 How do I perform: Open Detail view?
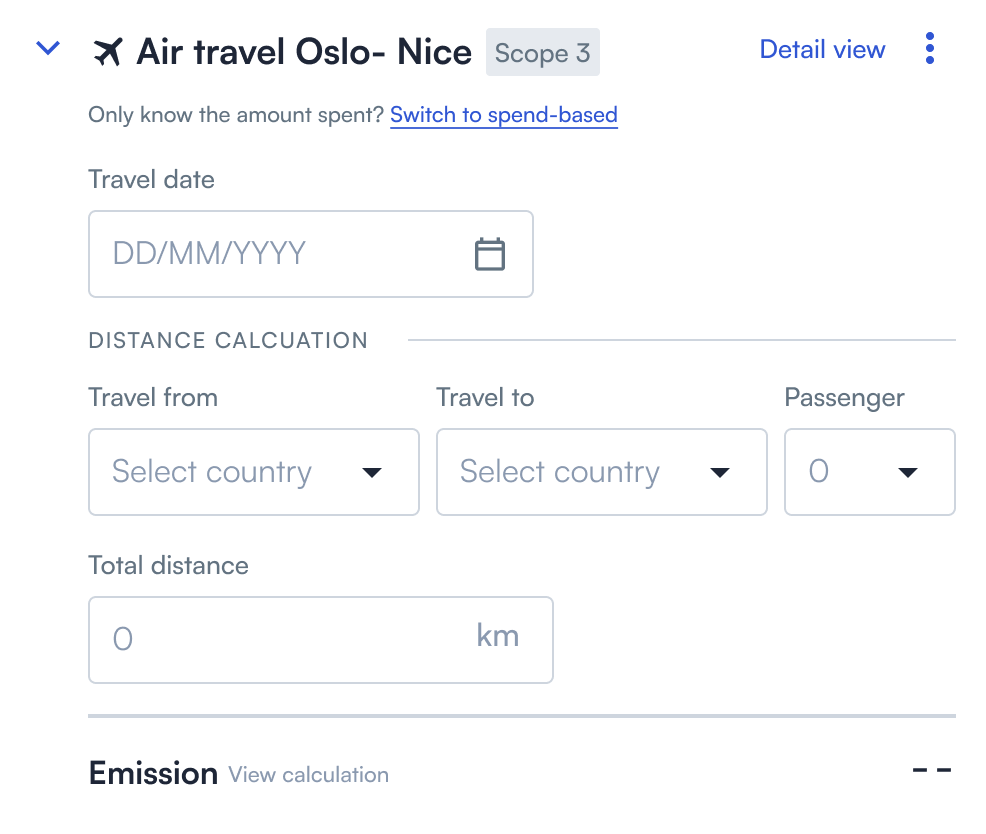point(823,49)
